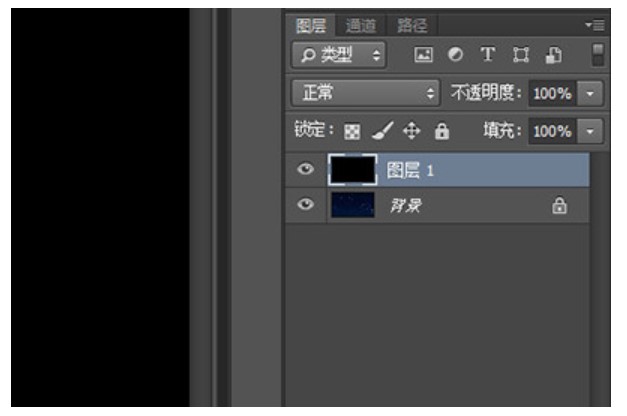Hide the 背景 layer eye icon

tap(306, 204)
